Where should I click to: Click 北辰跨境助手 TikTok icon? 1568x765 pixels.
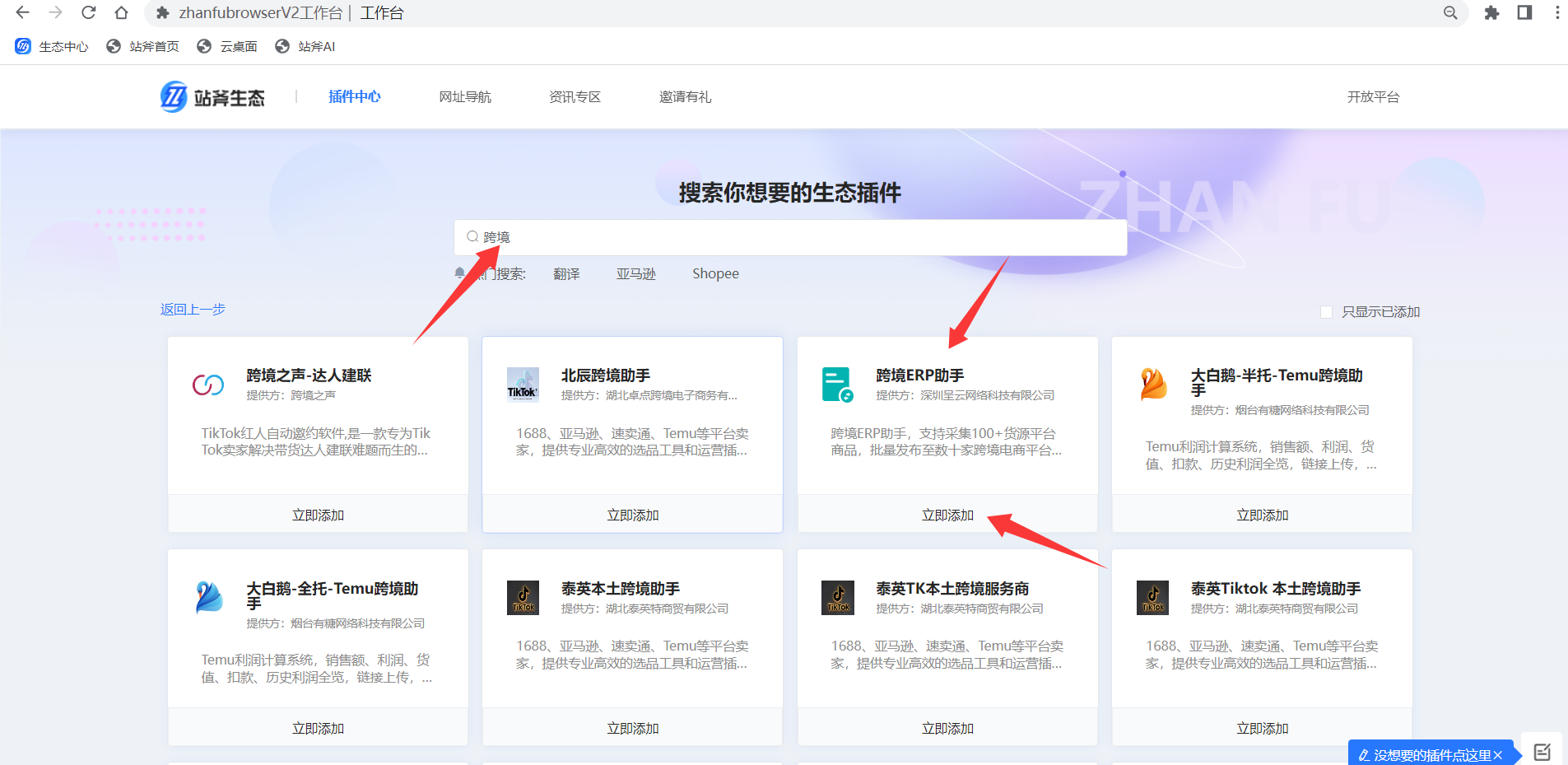tap(523, 384)
